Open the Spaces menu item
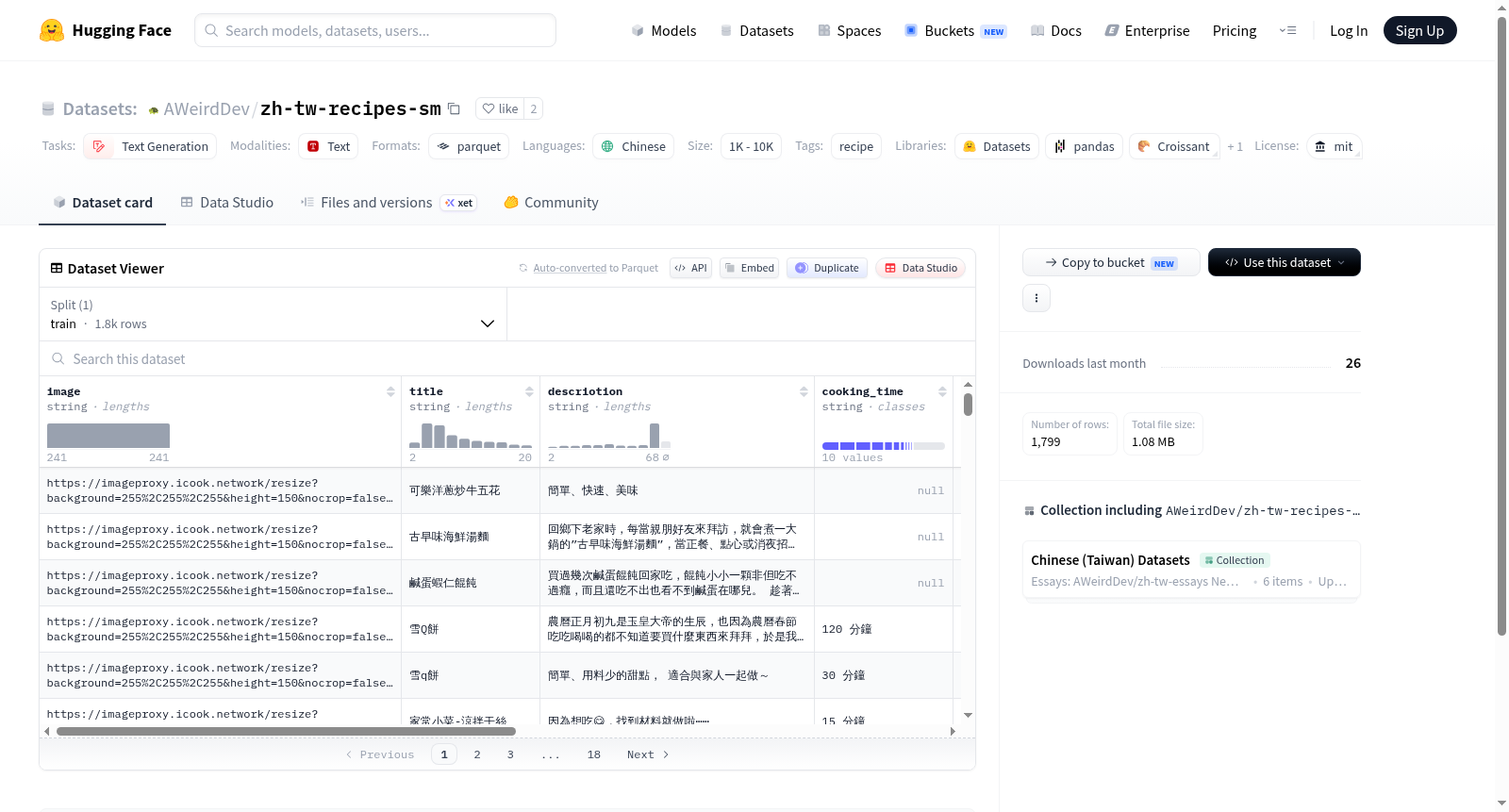 850,30
